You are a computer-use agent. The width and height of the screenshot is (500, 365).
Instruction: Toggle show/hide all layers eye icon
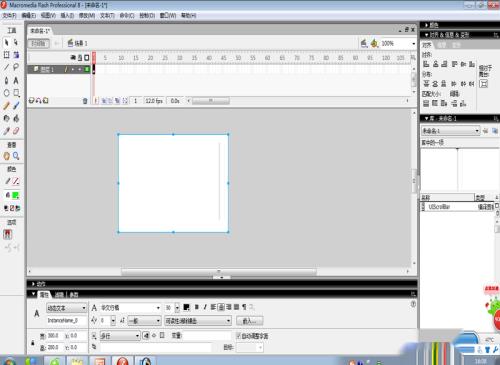(73, 58)
